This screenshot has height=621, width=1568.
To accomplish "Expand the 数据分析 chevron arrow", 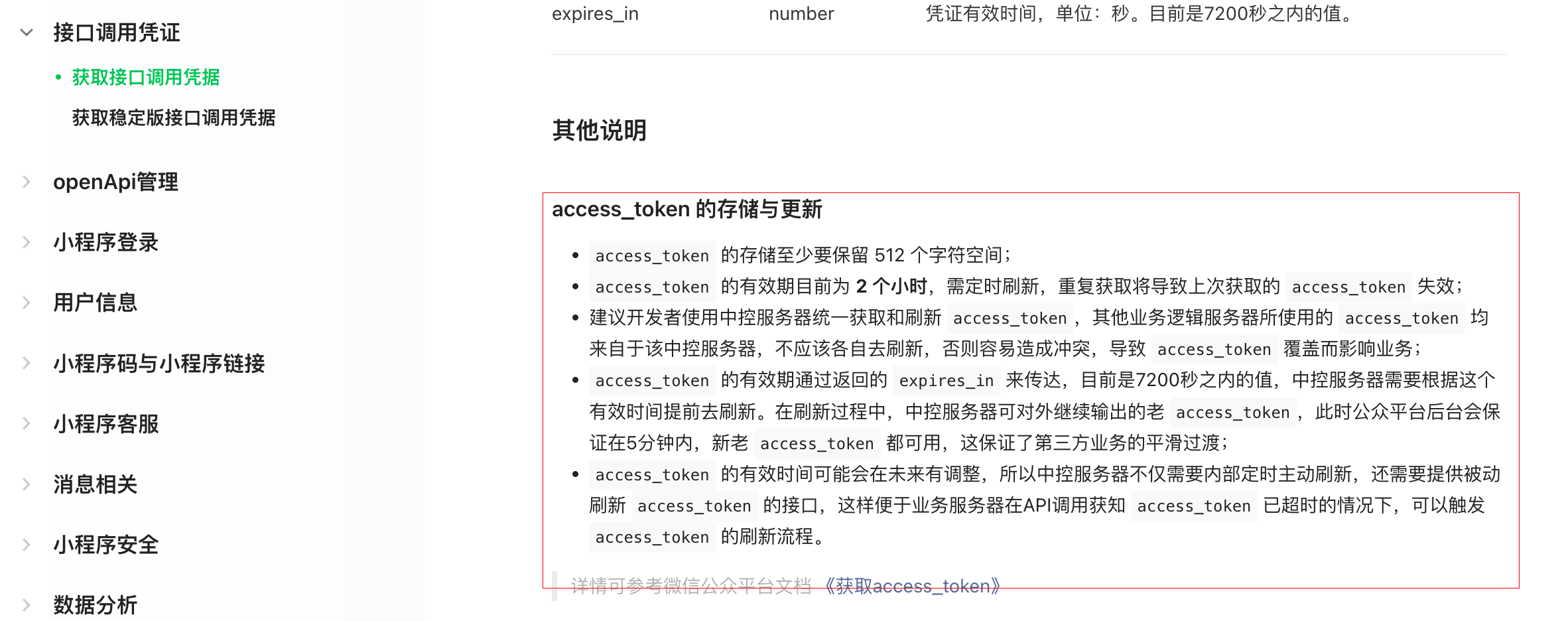I will click(27, 605).
